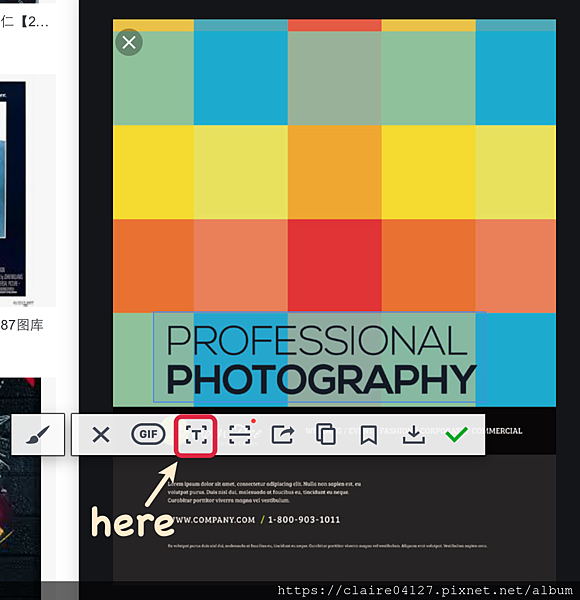580x600 pixels.
Task: Close the image preview with the circular X
Action: (129, 42)
